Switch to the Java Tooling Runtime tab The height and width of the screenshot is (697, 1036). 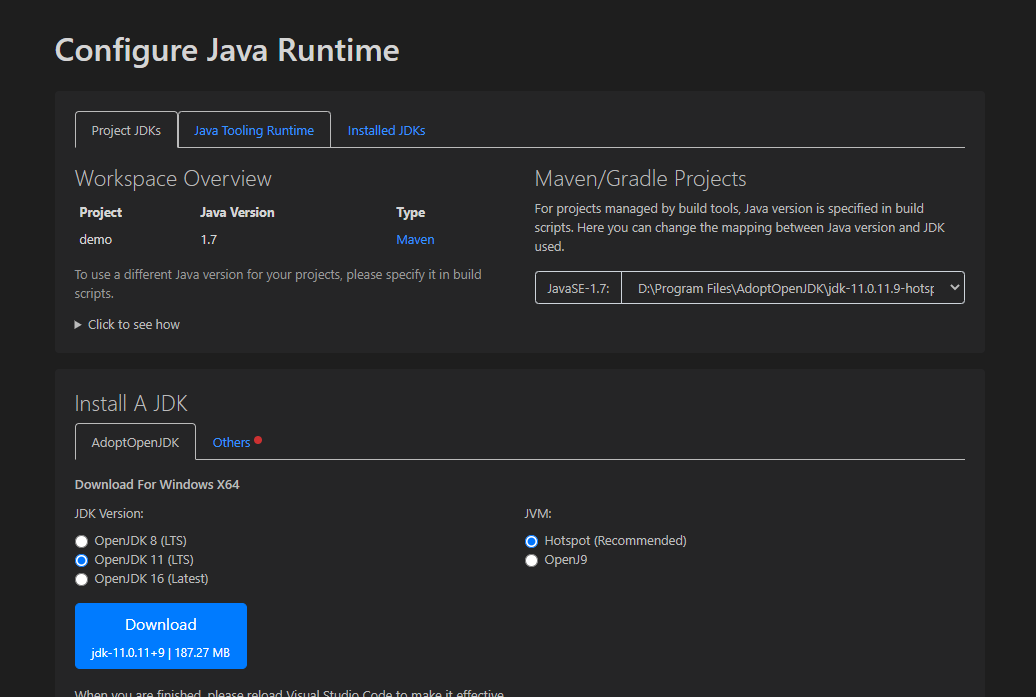[x=253, y=130]
